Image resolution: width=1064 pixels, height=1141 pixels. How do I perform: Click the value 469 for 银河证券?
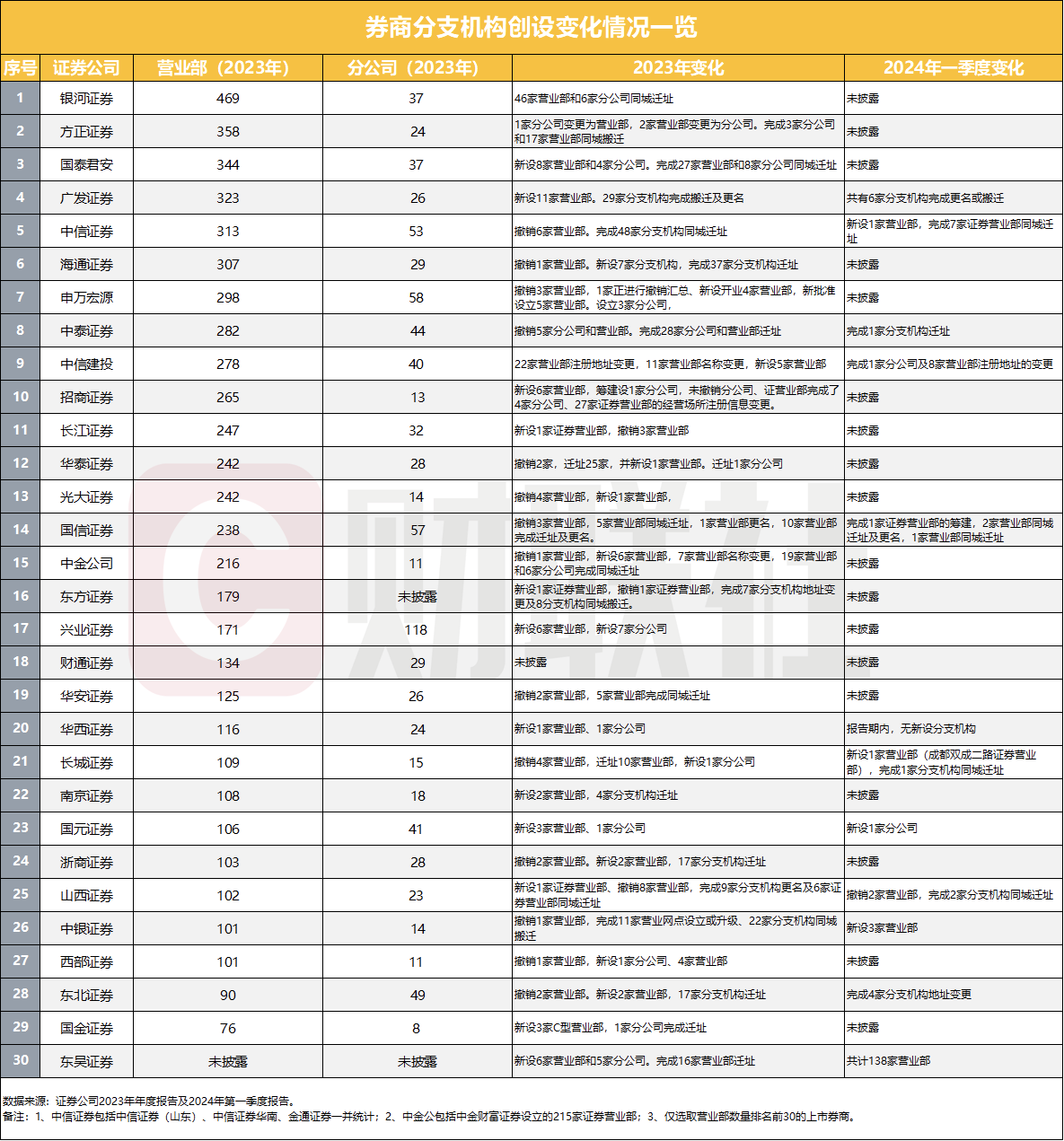click(x=228, y=99)
